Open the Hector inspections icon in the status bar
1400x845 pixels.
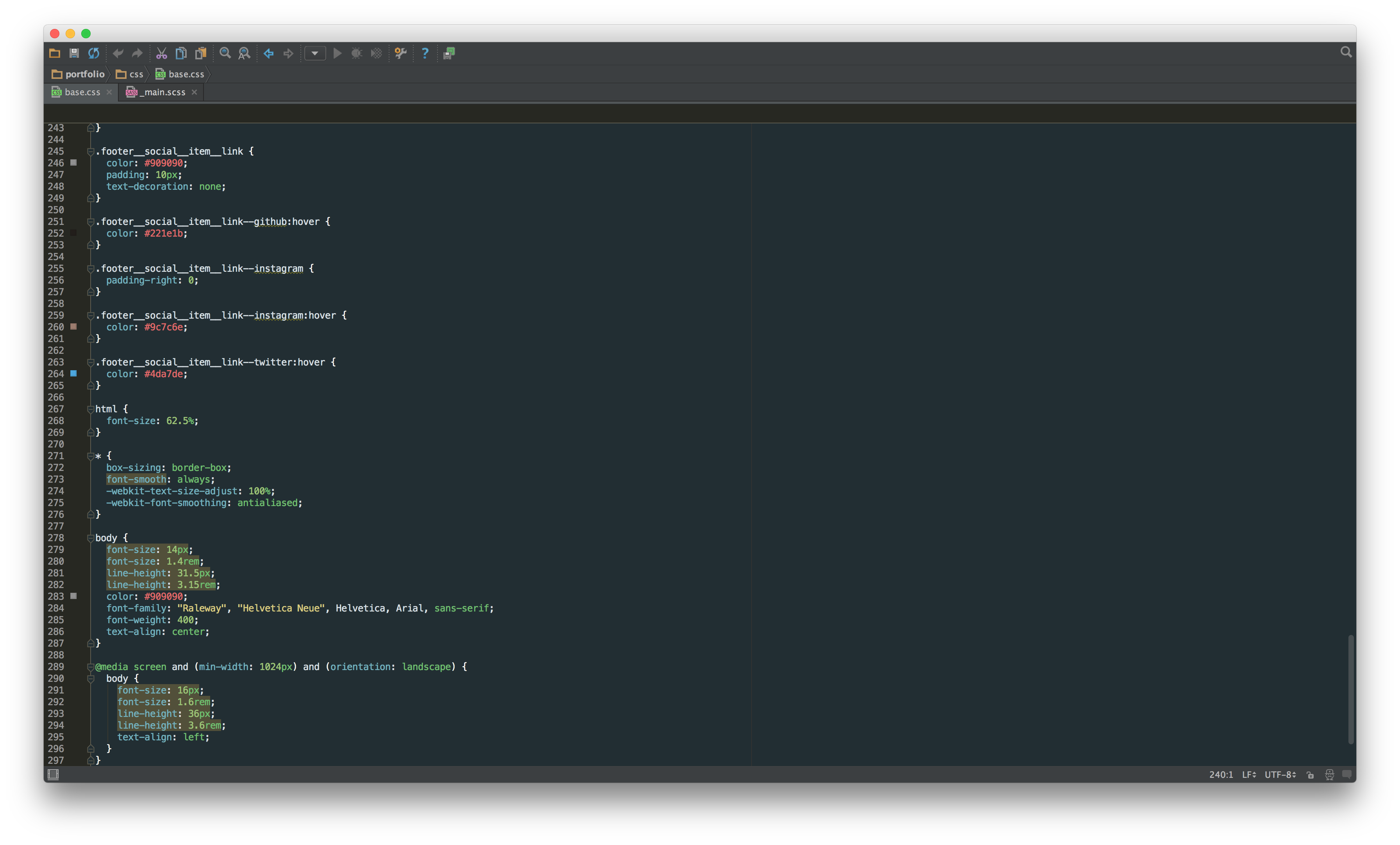click(x=1329, y=775)
